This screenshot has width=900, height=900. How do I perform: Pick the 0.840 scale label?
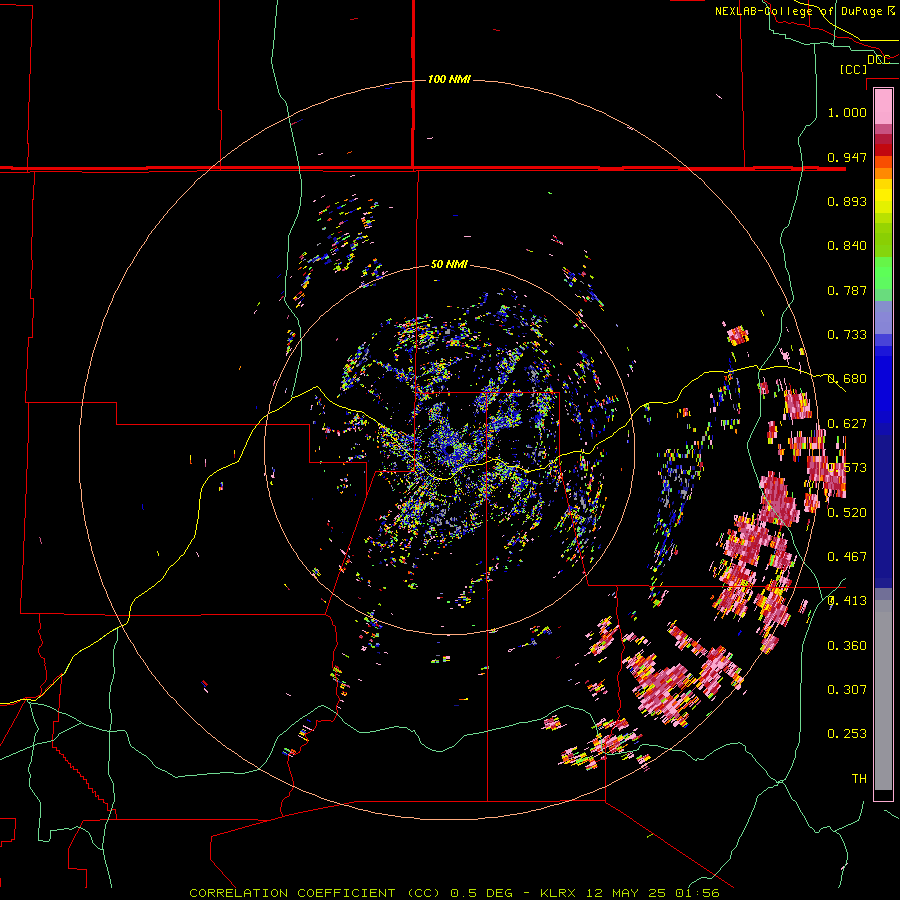click(847, 246)
